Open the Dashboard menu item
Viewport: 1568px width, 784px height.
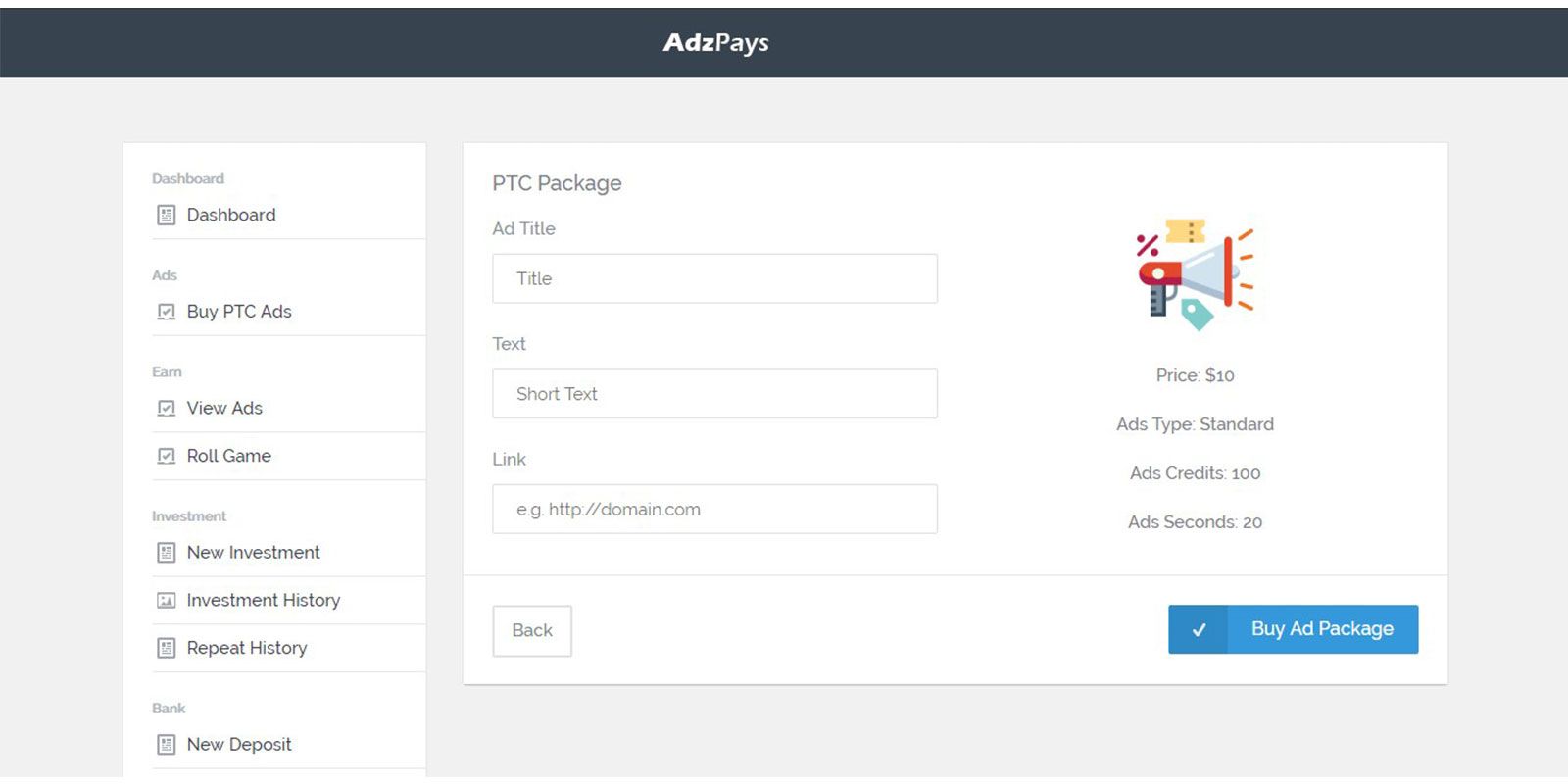[x=231, y=215]
